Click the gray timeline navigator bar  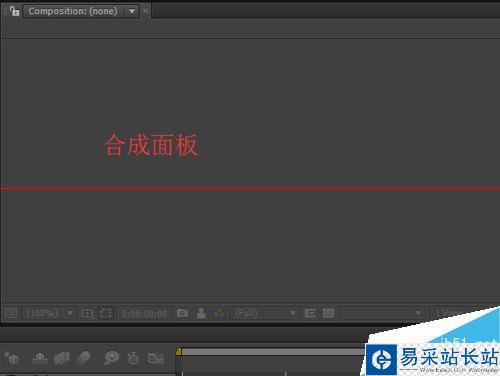[273, 352]
